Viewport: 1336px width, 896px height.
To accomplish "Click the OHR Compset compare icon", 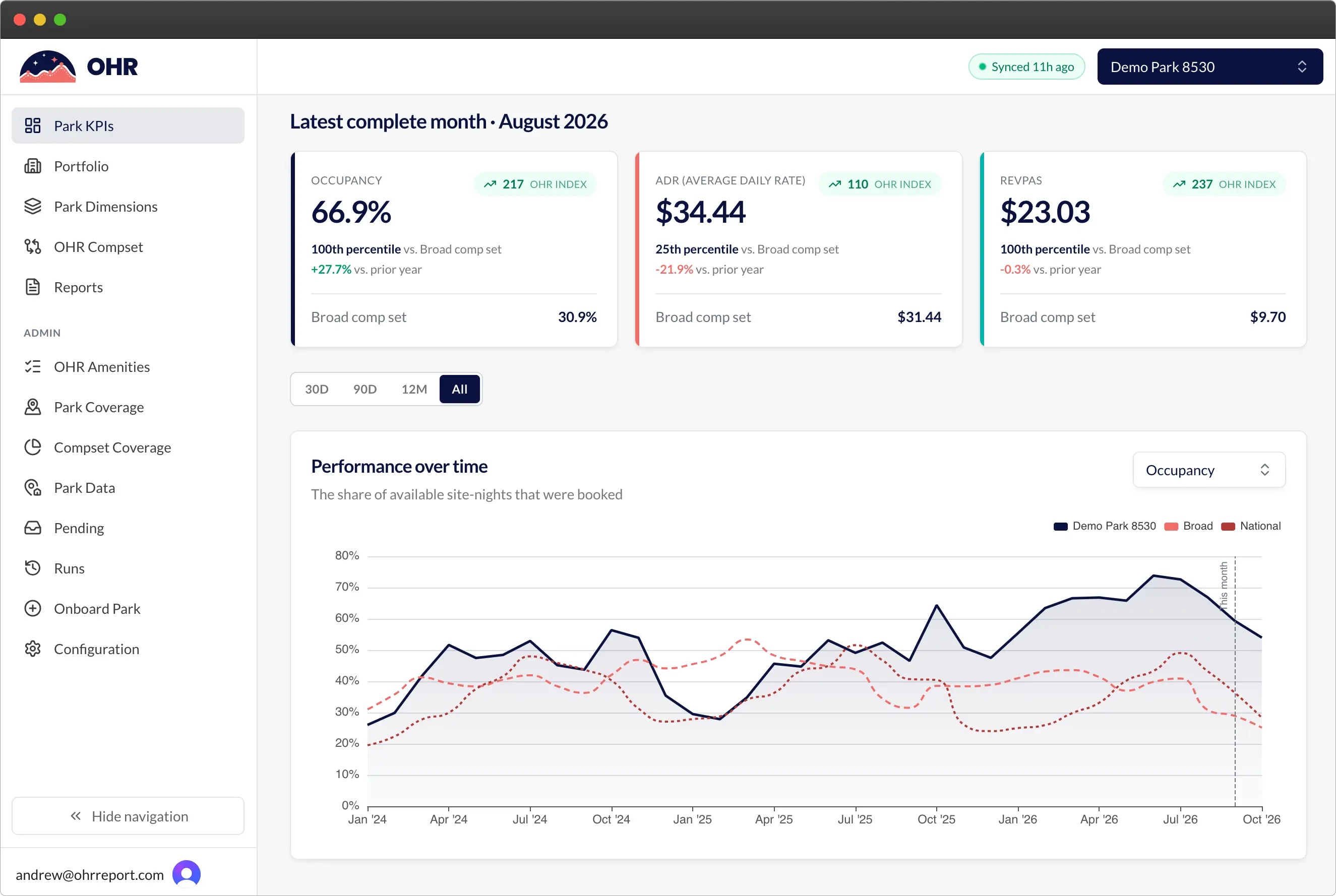I will coord(33,247).
